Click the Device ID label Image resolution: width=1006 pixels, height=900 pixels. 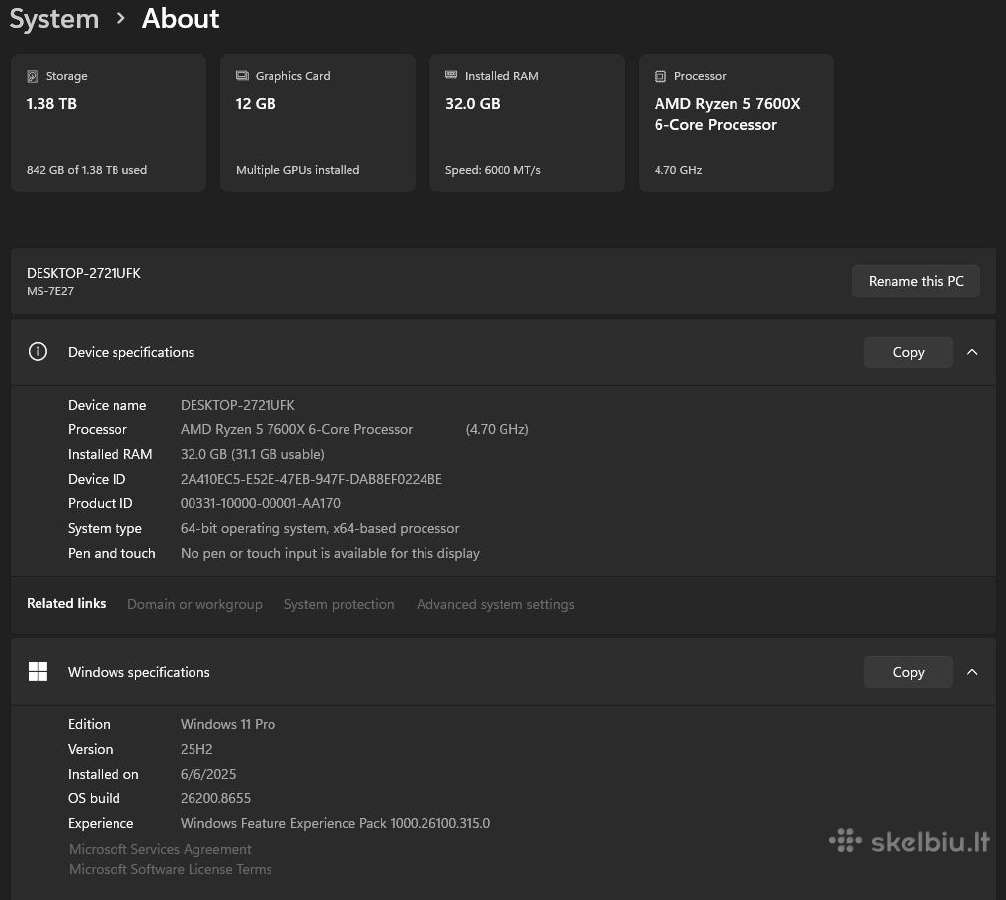click(96, 479)
